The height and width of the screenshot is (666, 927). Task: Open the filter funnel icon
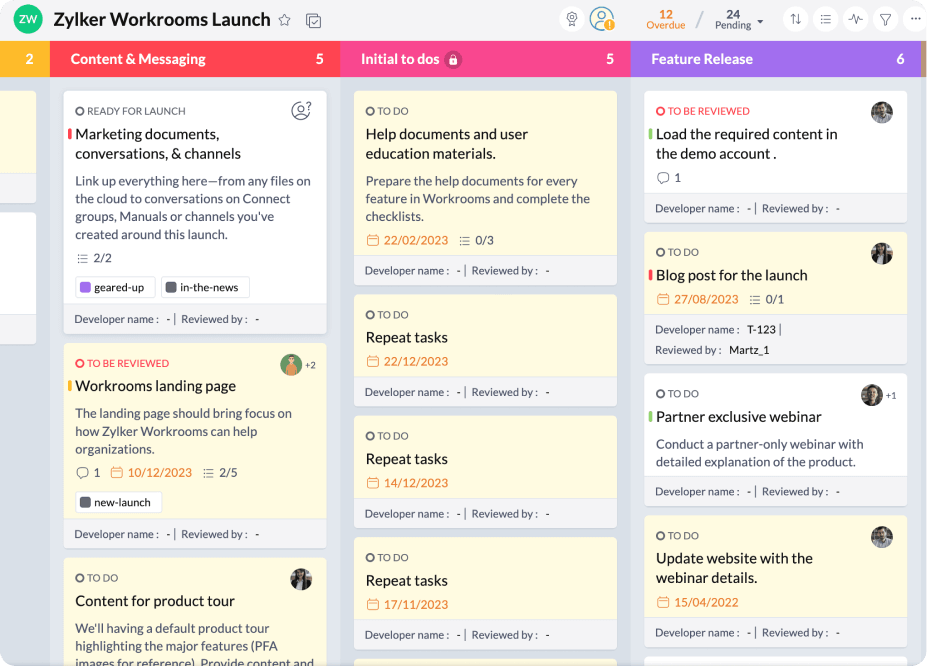pyautogui.click(x=886, y=20)
